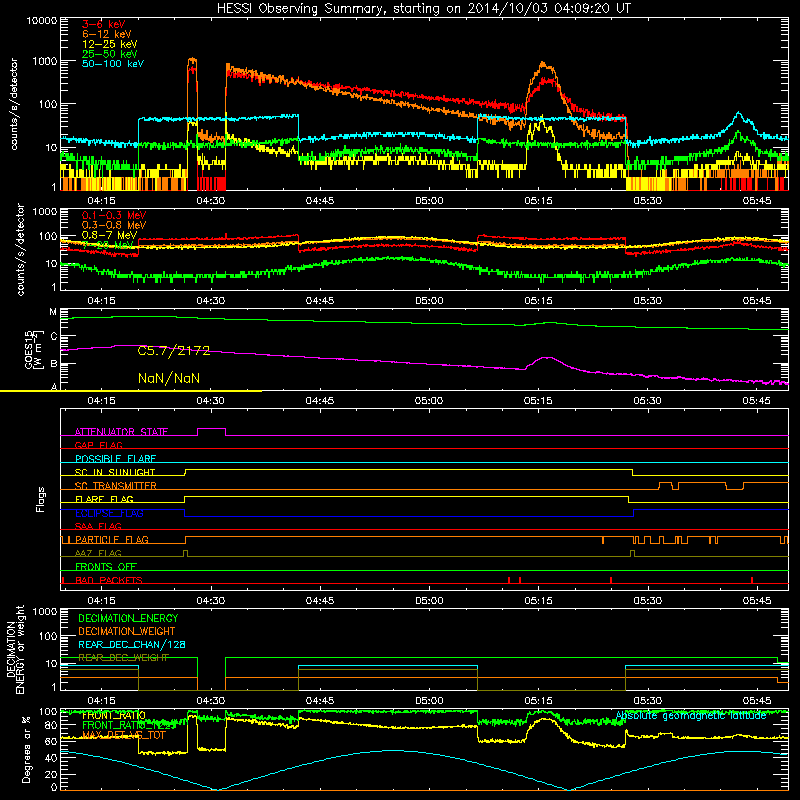Click the FRONT_RATIO legend label
Viewport: 800px width, 800px height.
coord(114,715)
